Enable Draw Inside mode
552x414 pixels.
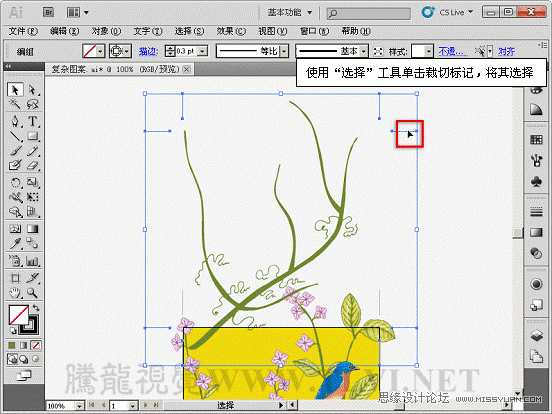click(x=36, y=359)
